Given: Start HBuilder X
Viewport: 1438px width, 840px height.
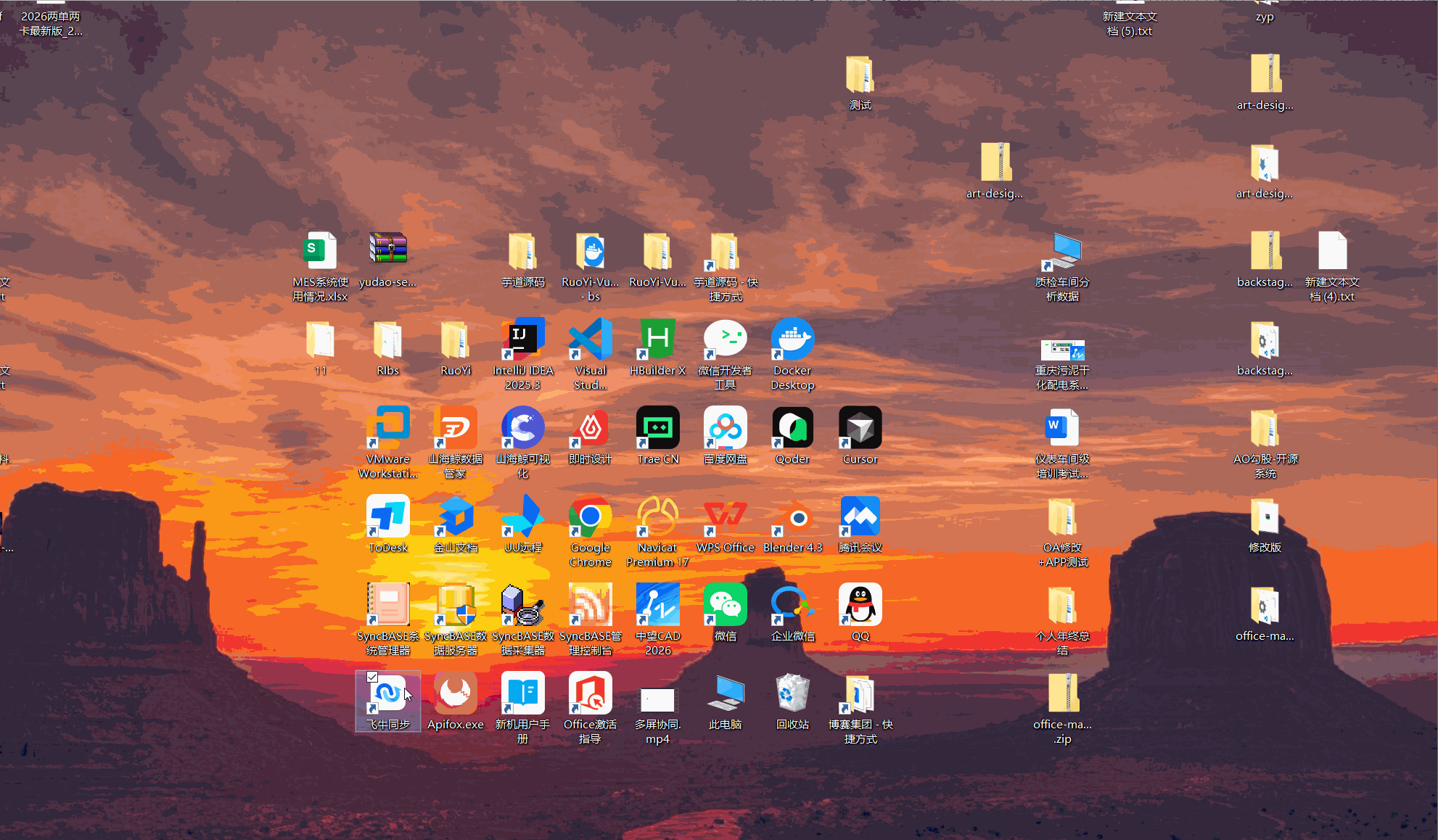Looking at the screenshot, I should coord(657,339).
